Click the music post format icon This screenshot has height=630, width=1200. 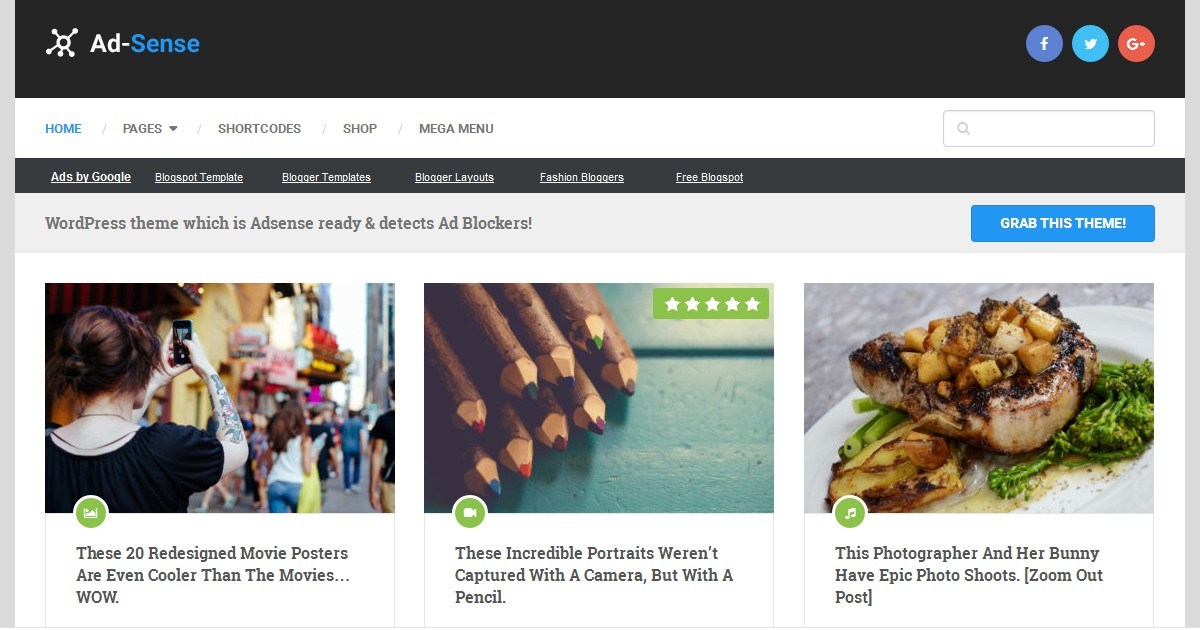850,513
